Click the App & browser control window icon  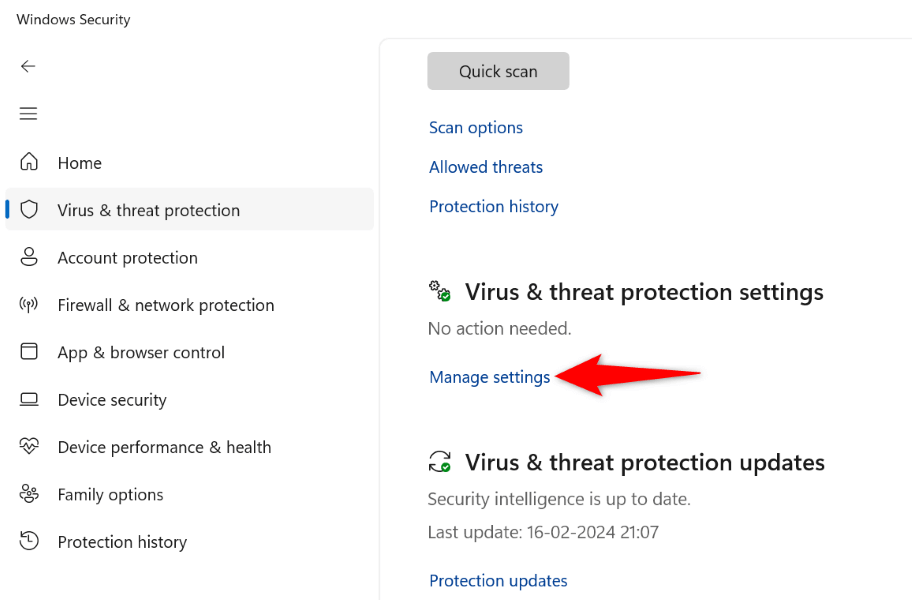click(29, 352)
